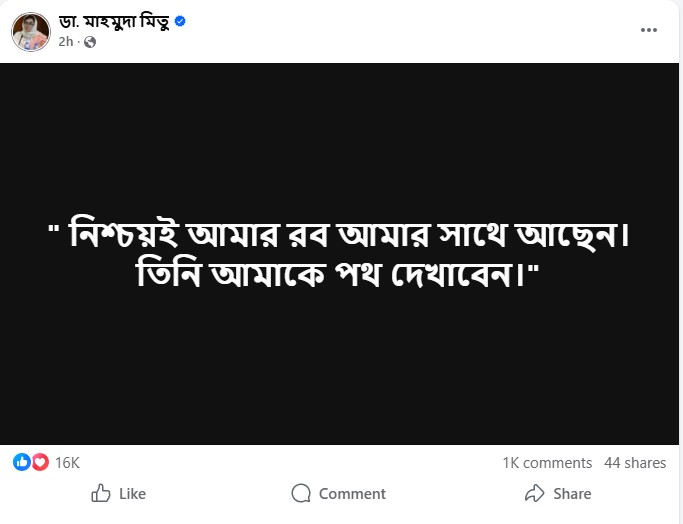Click the red heart reaction emoji
The image size is (683, 524).
40,462
